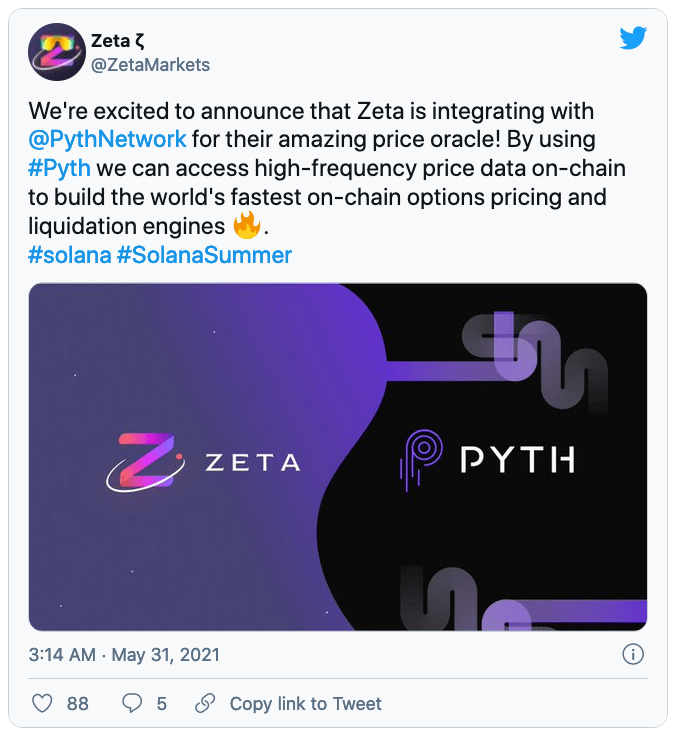Open the 3:14 AM · May 31, 2021 timestamp
Screen dimensions: 675x735
coord(124,654)
